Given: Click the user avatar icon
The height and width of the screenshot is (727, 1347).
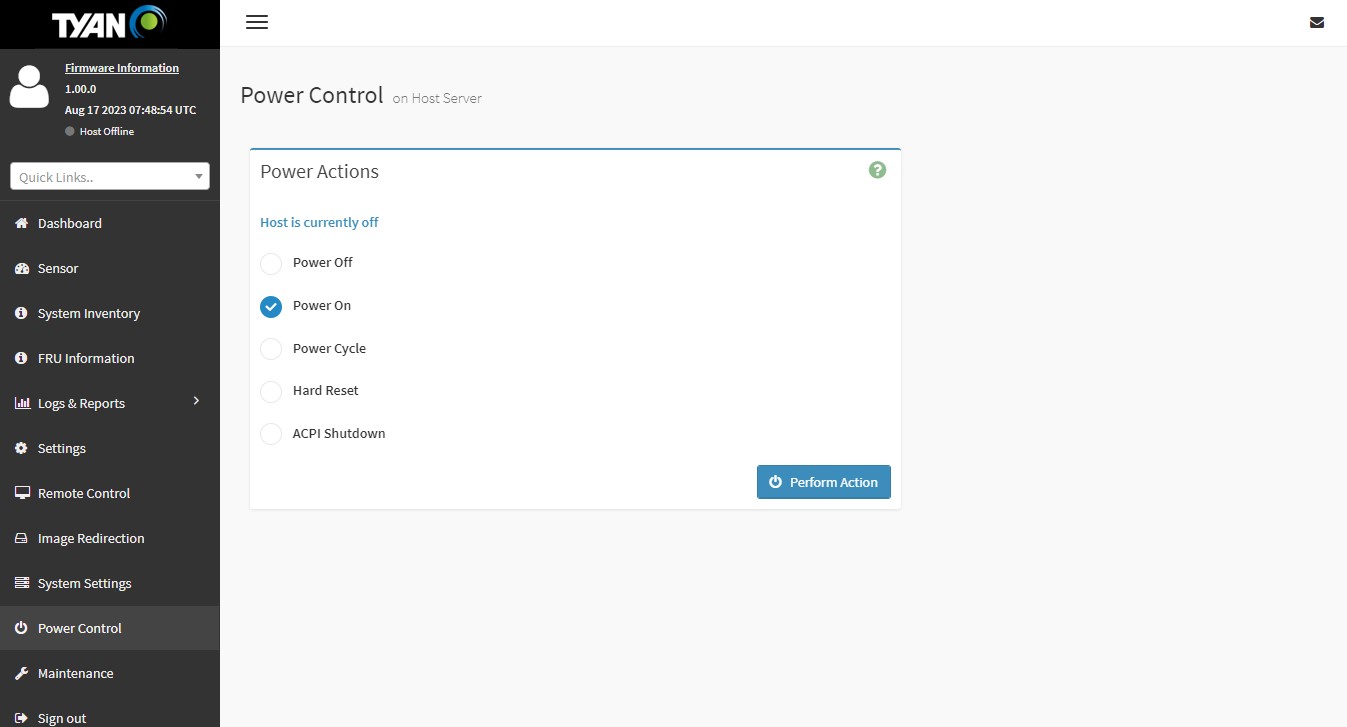Looking at the screenshot, I should click(x=29, y=87).
